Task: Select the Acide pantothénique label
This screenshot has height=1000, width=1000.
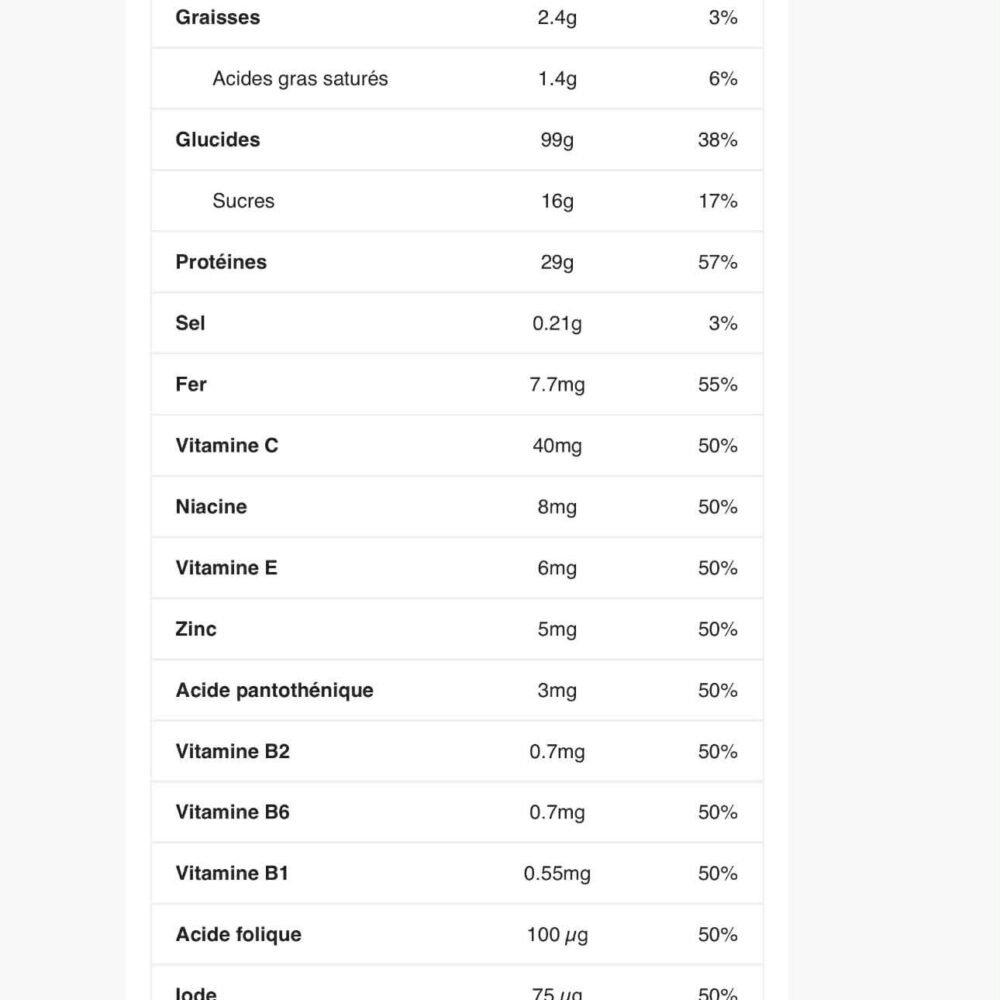Action: (x=274, y=690)
